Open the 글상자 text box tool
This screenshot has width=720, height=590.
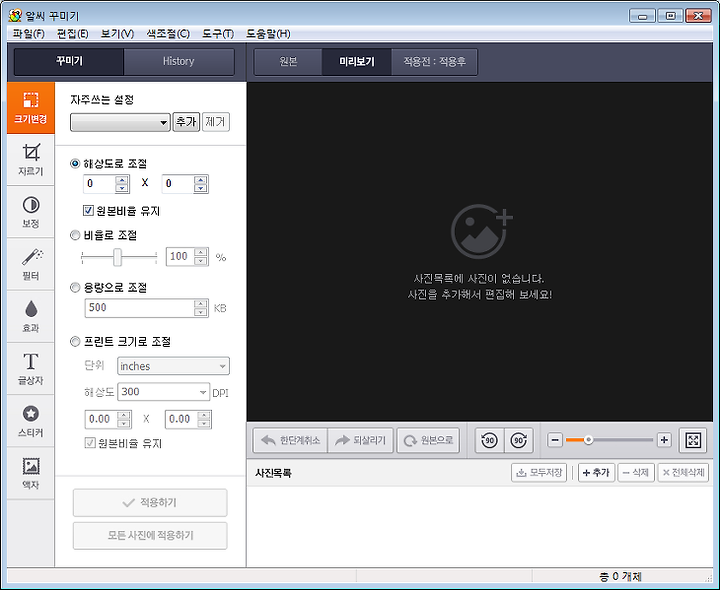31,369
